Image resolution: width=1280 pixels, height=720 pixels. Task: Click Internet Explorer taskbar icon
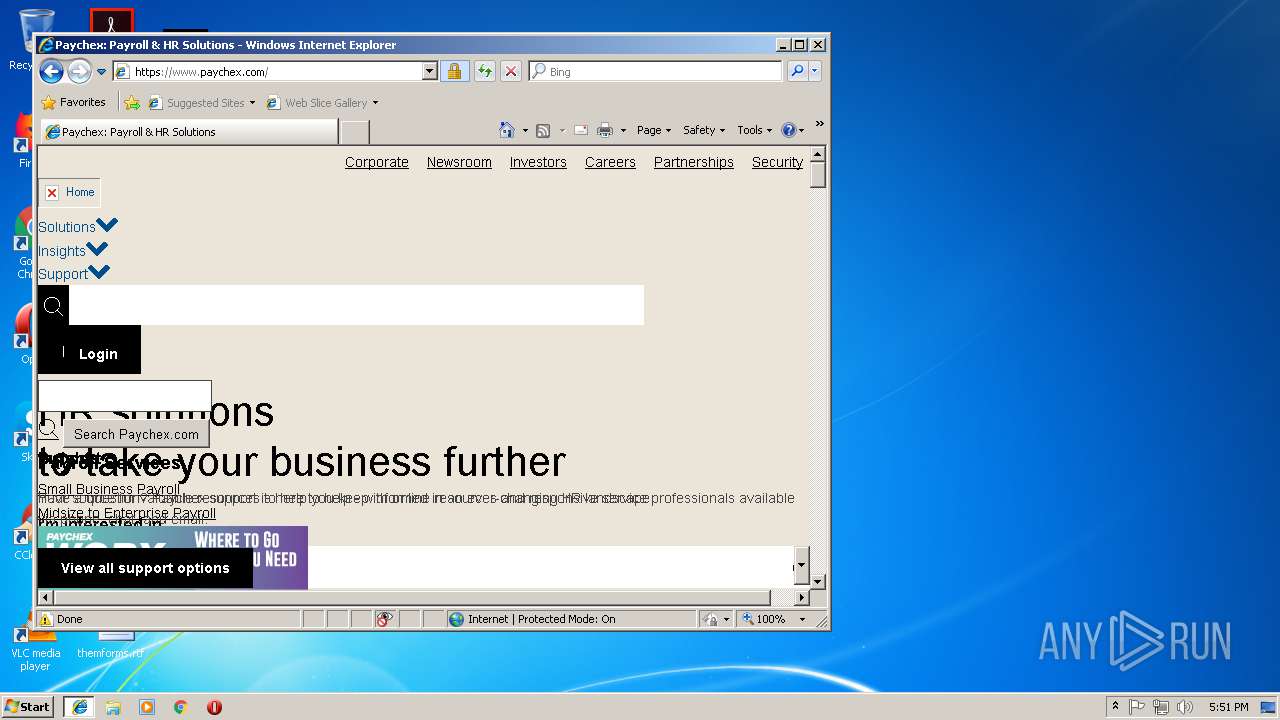[x=79, y=706]
